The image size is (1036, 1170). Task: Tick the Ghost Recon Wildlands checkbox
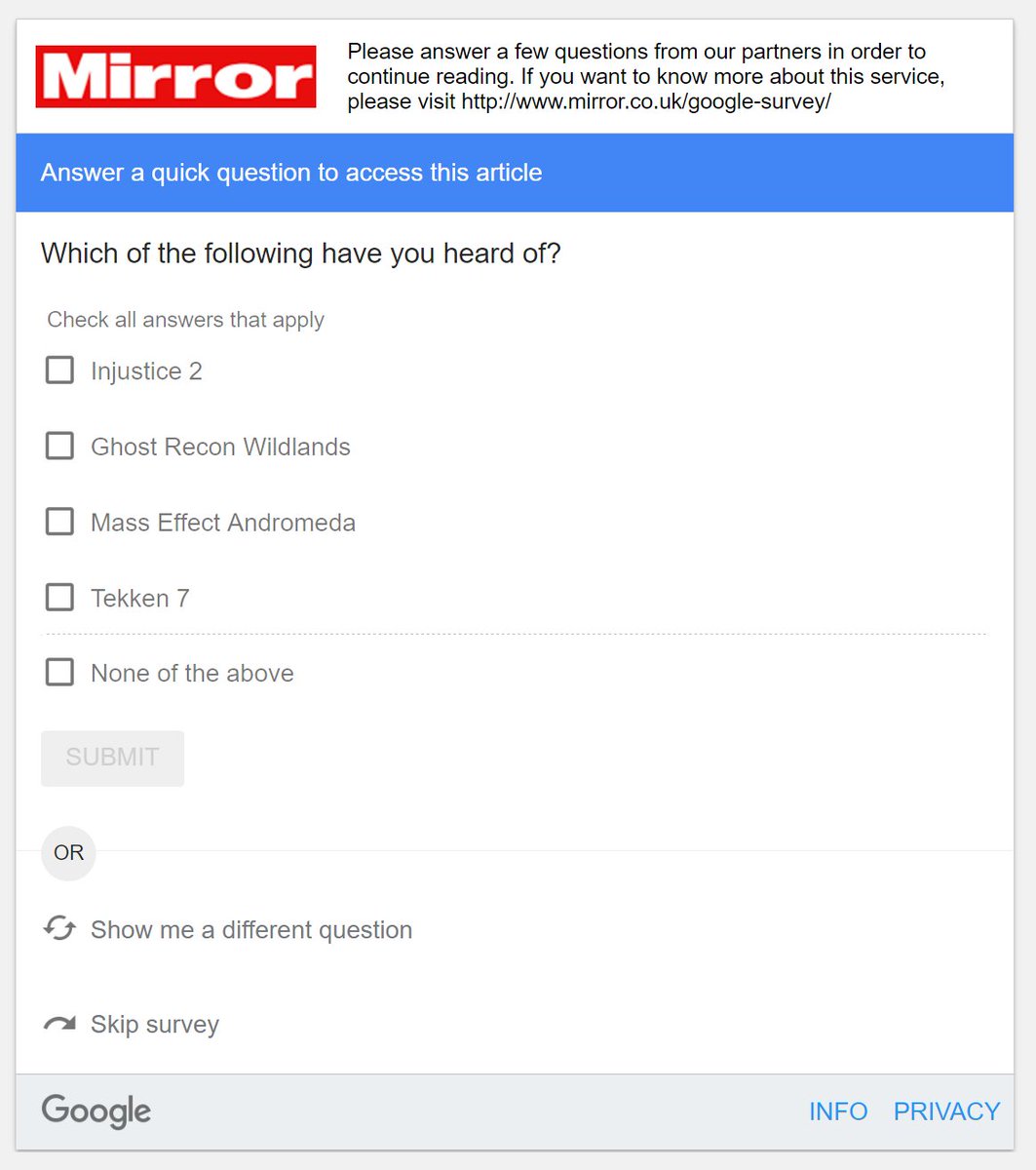[x=60, y=447]
